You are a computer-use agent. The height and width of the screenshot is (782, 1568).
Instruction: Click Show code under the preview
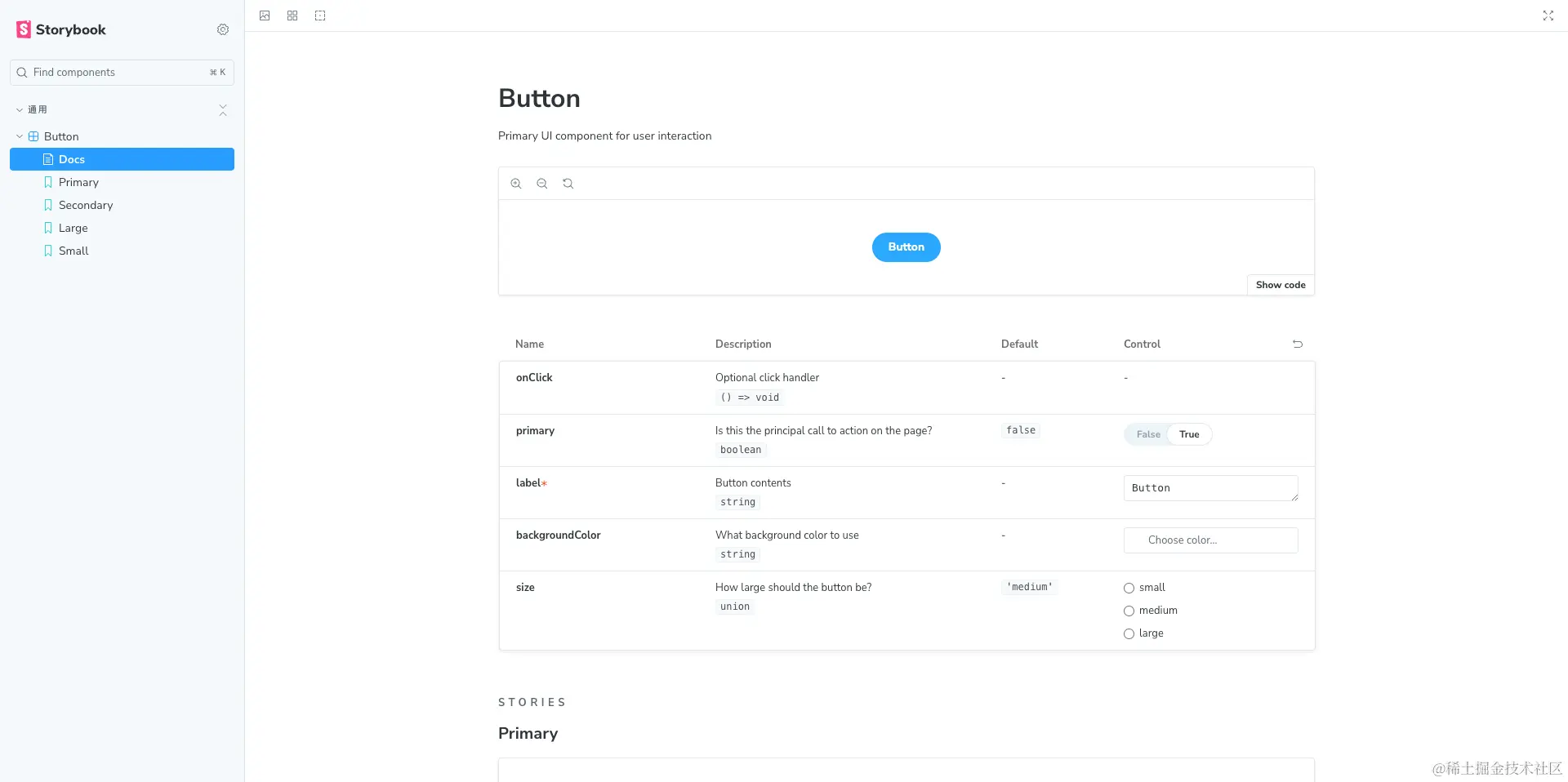click(x=1281, y=285)
